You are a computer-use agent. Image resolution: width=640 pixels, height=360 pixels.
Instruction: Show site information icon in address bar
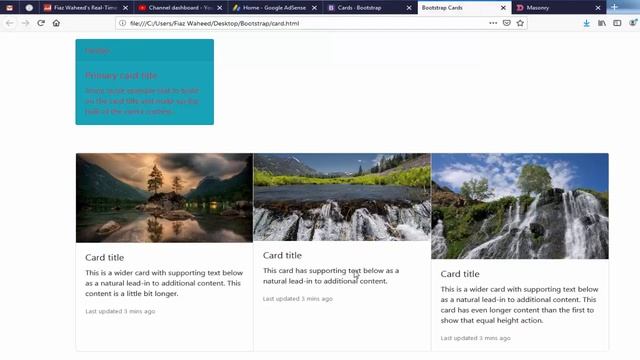click(122, 23)
